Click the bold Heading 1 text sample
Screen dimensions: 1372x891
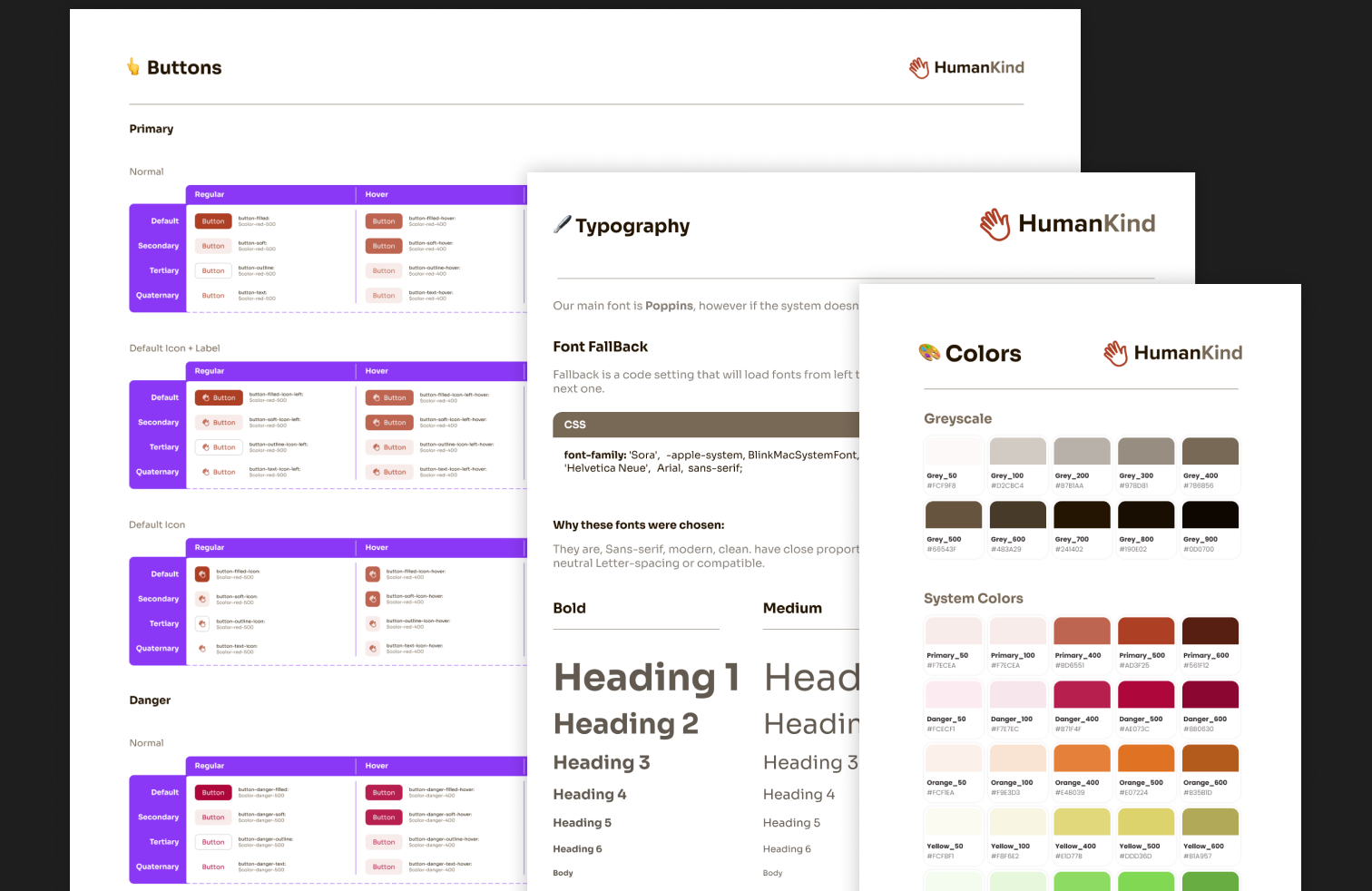pos(646,678)
